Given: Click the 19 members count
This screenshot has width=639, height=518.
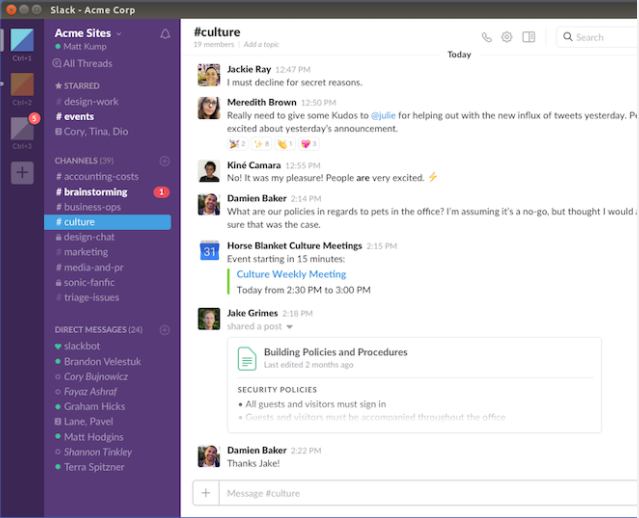Looking at the screenshot, I should point(214,44).
